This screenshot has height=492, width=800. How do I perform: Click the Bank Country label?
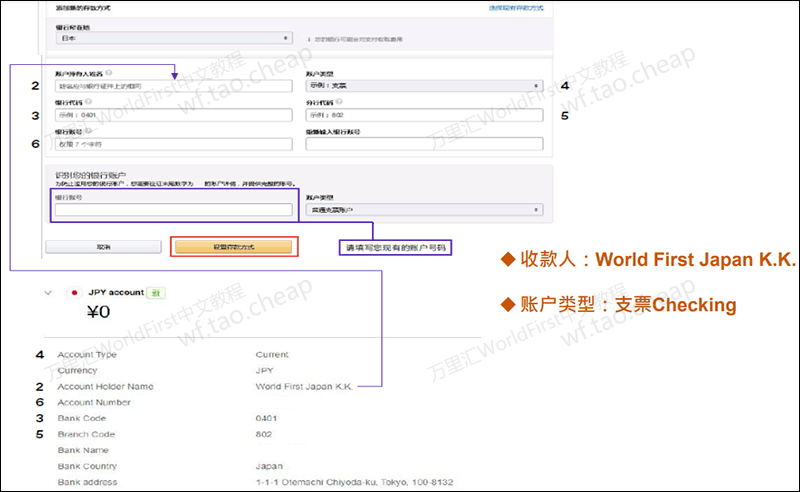(87, 466)
